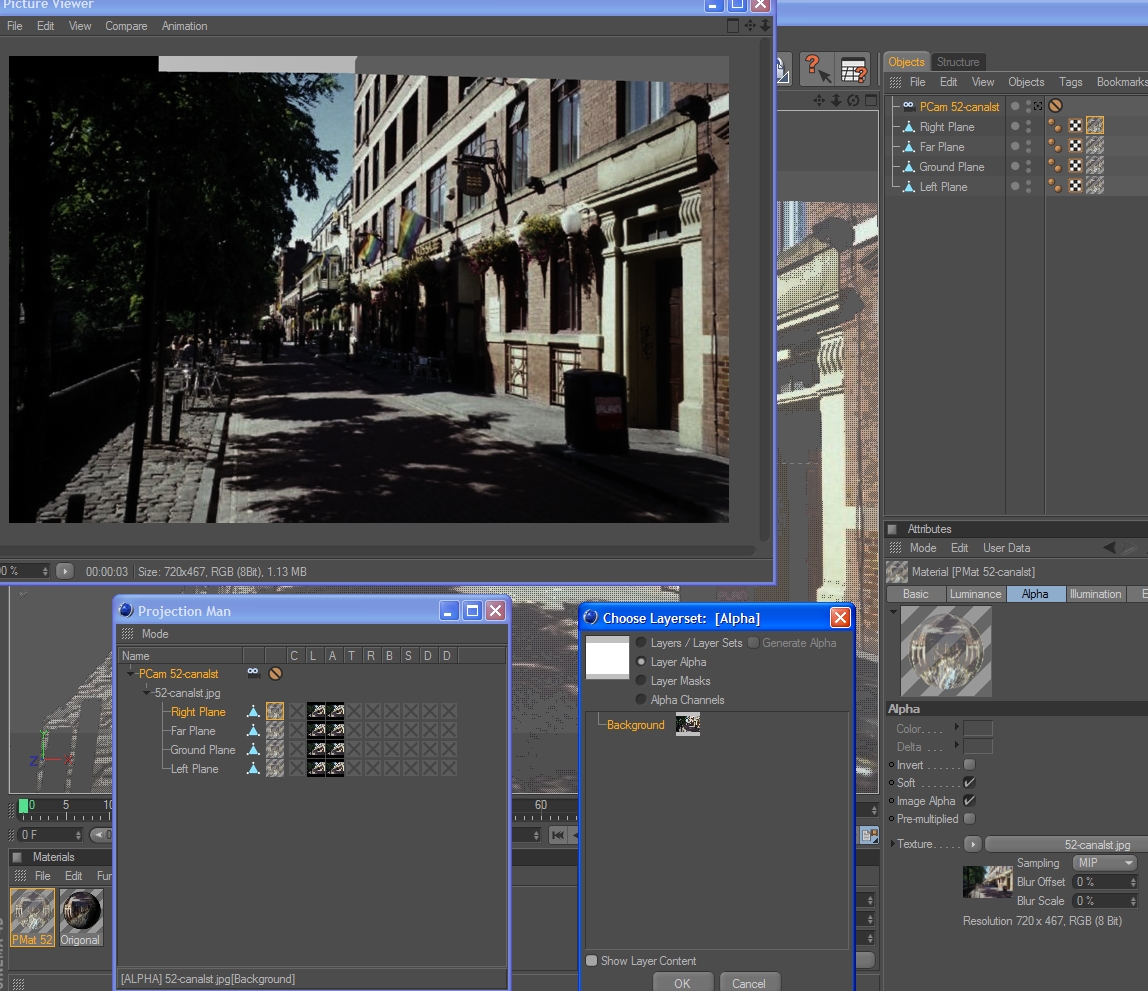Select the Layer Masks radio option

(x=641, y=681)
